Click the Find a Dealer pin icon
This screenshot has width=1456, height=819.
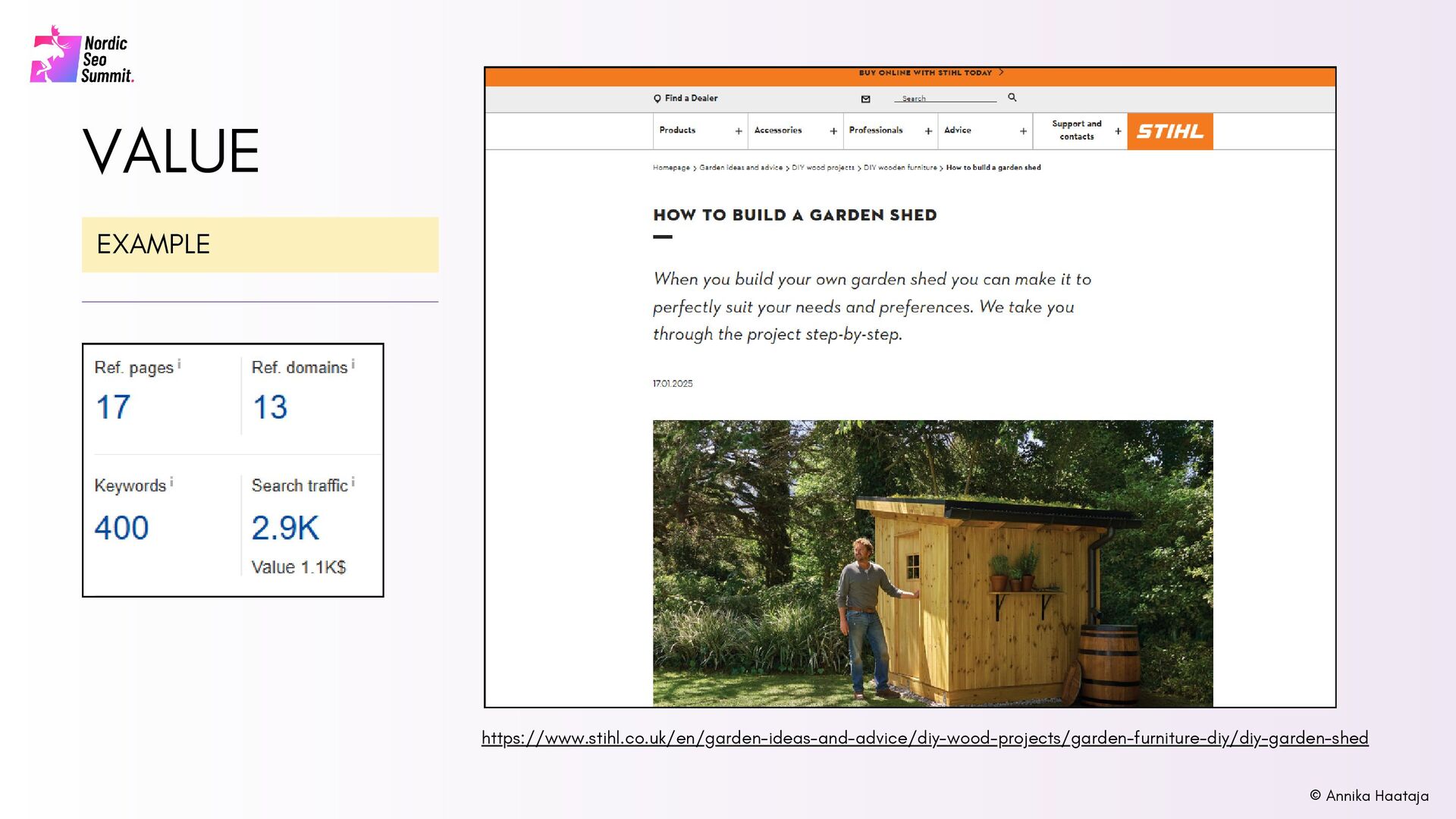click(657, 99)
